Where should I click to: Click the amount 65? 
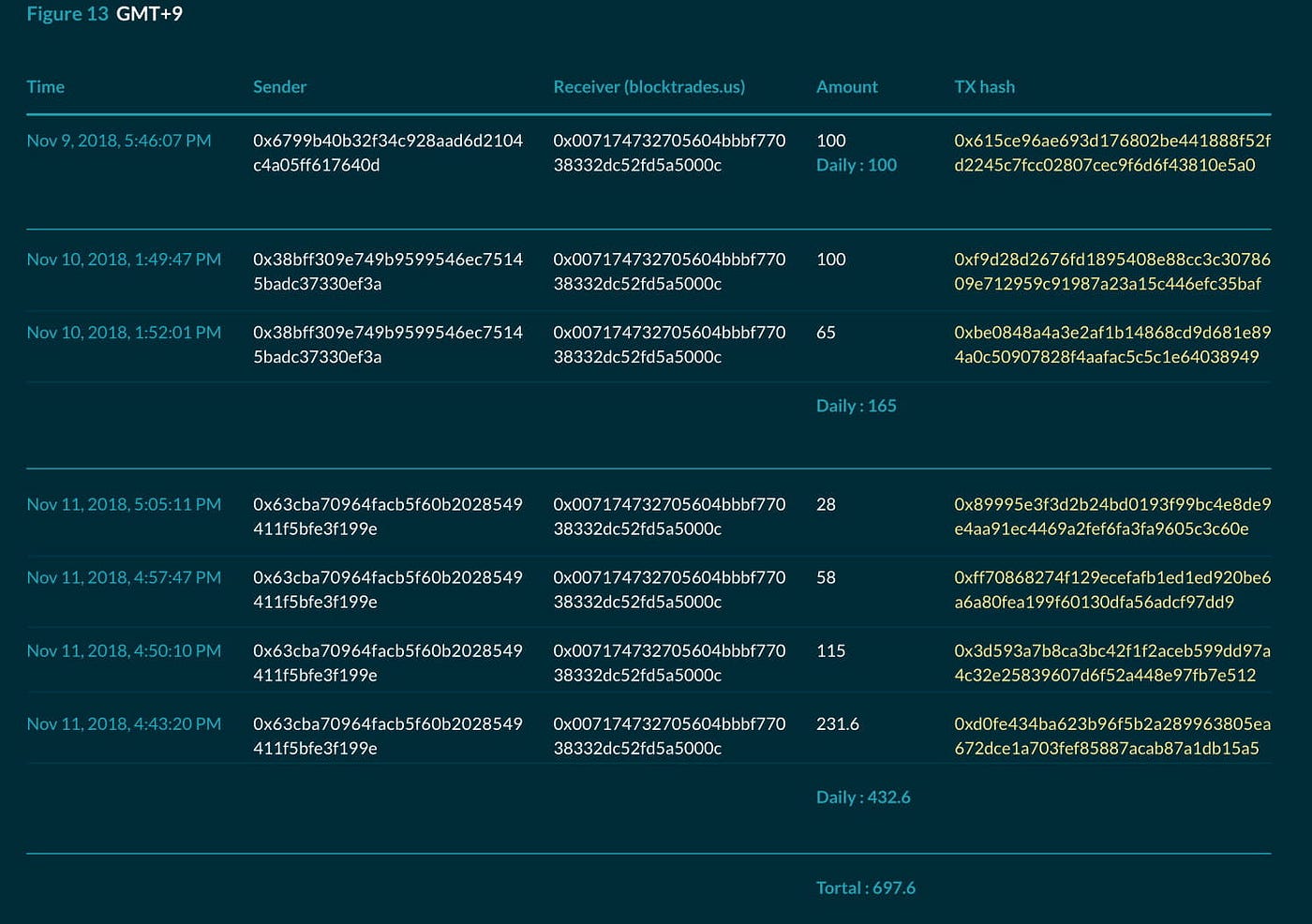(826, 333)
